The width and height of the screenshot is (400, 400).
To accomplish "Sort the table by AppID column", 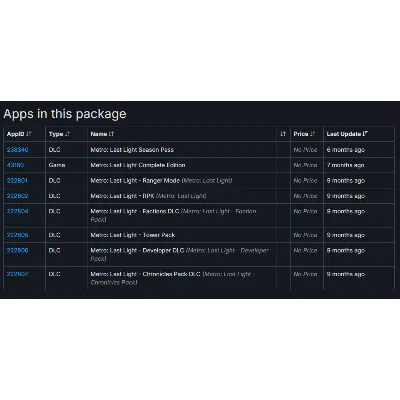I will coord(19,134).
